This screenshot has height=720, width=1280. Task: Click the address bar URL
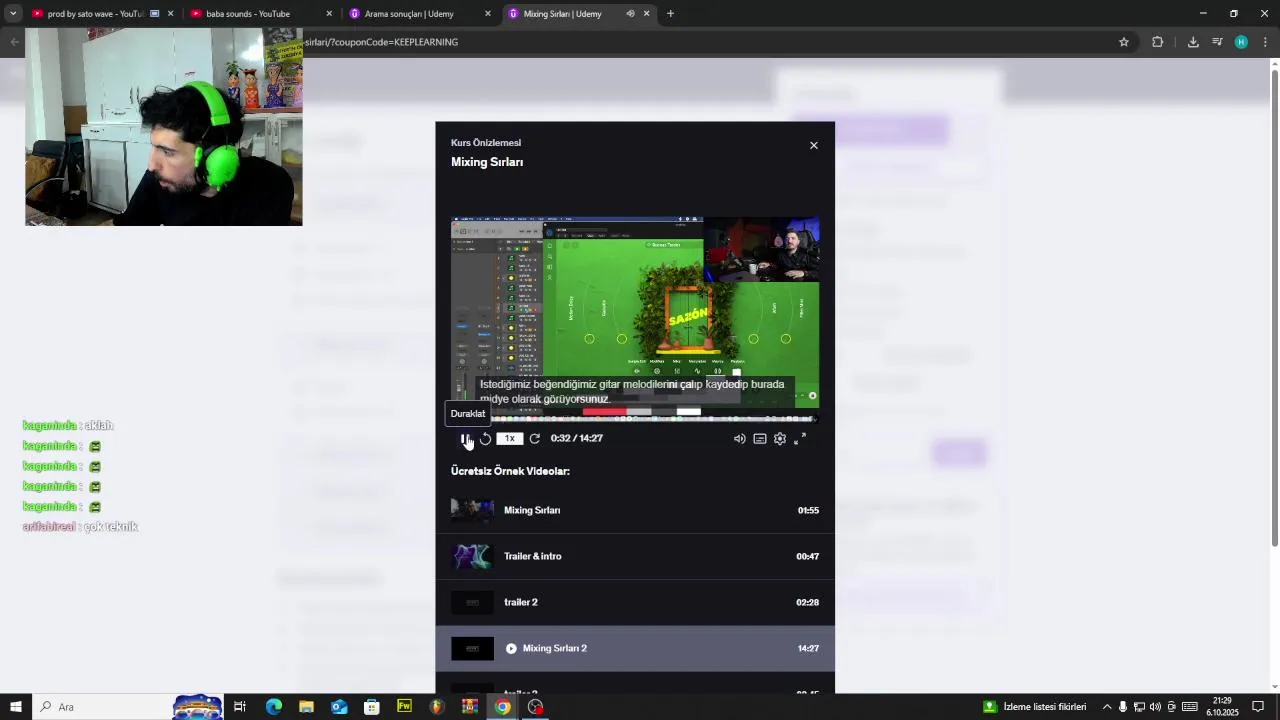[x=380, y=42]
